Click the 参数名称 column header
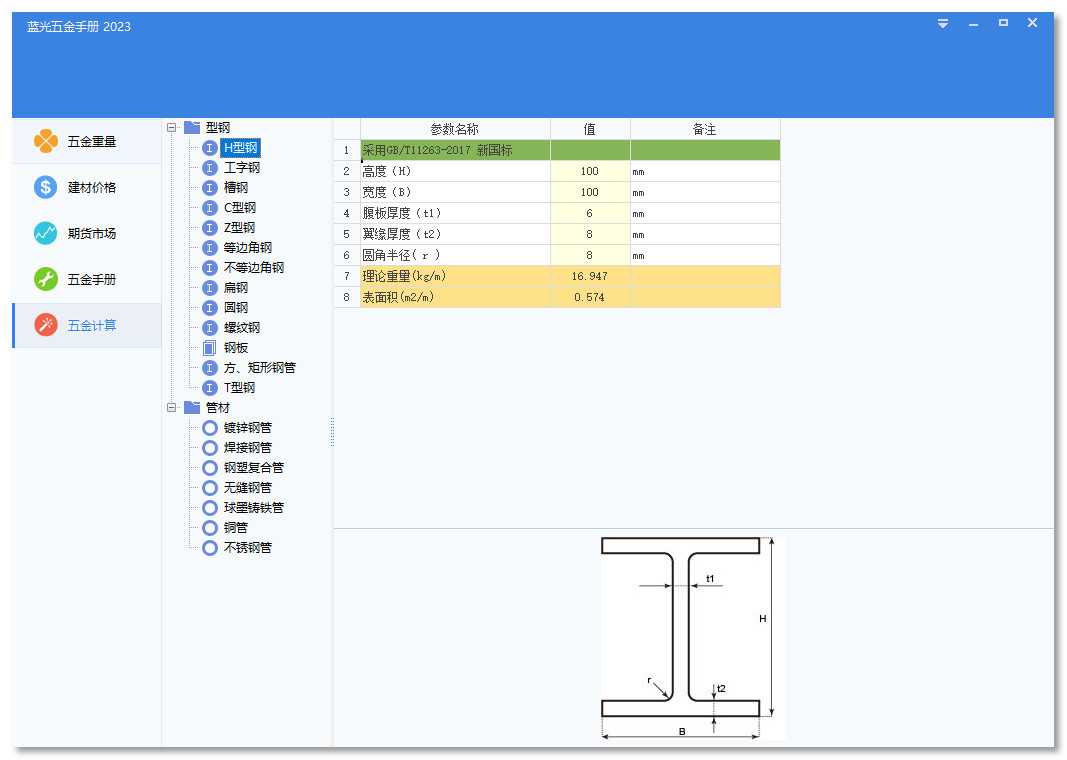 point(455,129)
